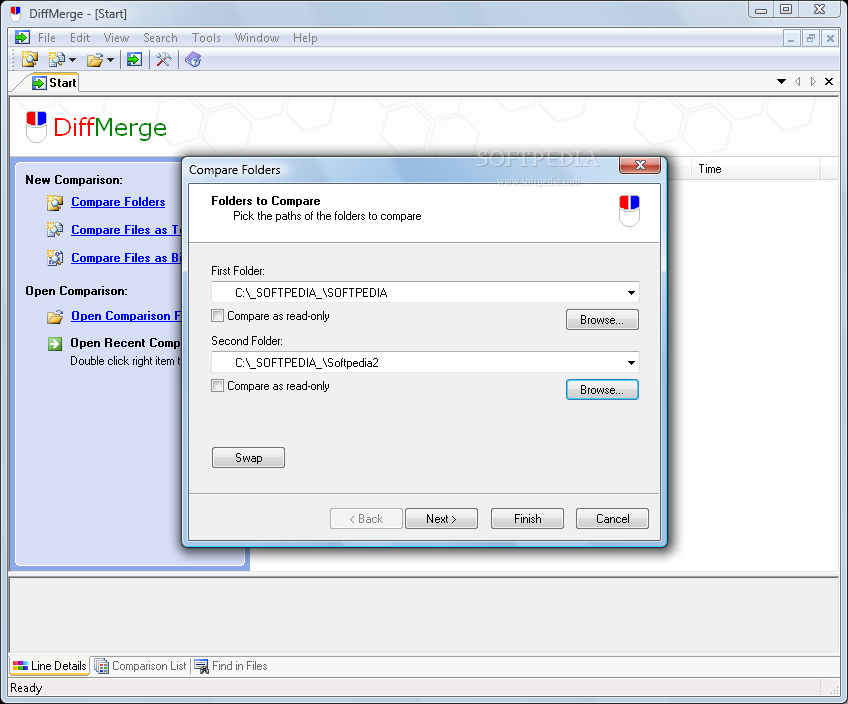Image resolution: width=848 pixels, height=704 pixels.
Task: Click the Comparison List tab icon
Action: [x=101, y=666]
